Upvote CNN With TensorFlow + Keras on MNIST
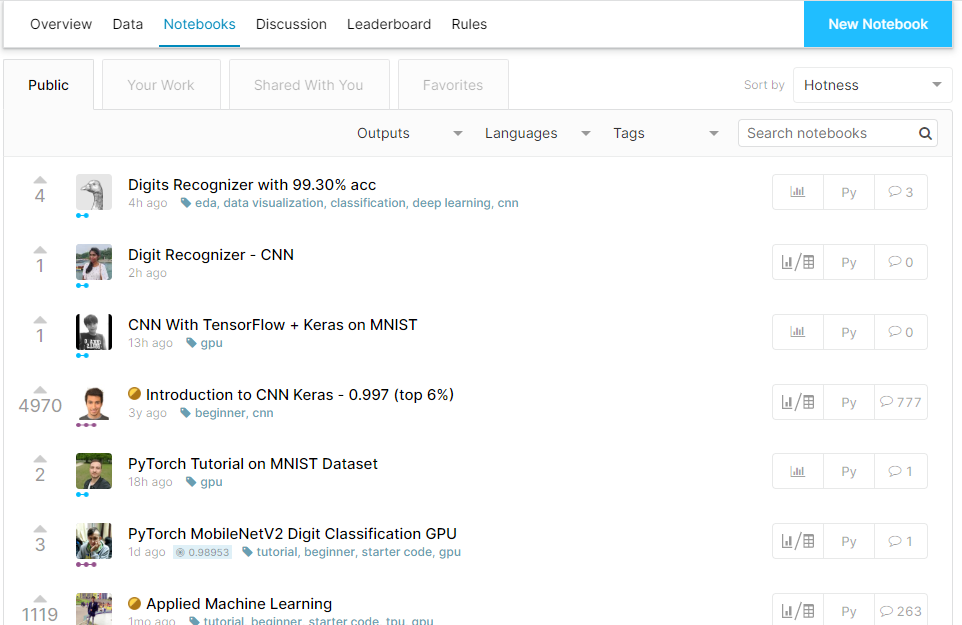 point(39,320)
